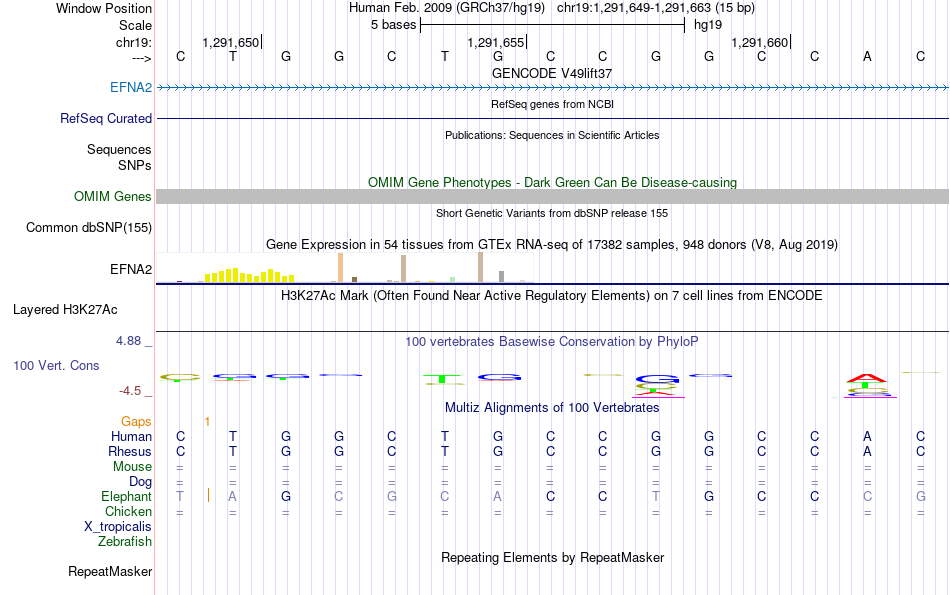Click the 1,291,655 position marker
950x595 pixels.
(x=496, y=42)
